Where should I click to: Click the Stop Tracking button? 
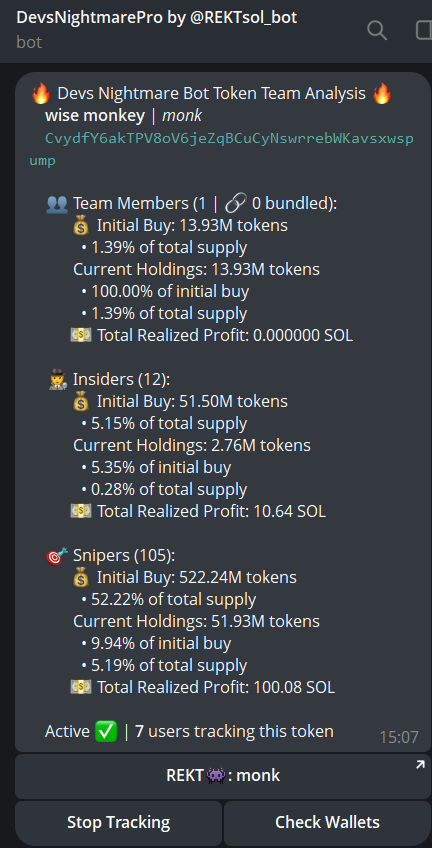click(x=118, y=823)
